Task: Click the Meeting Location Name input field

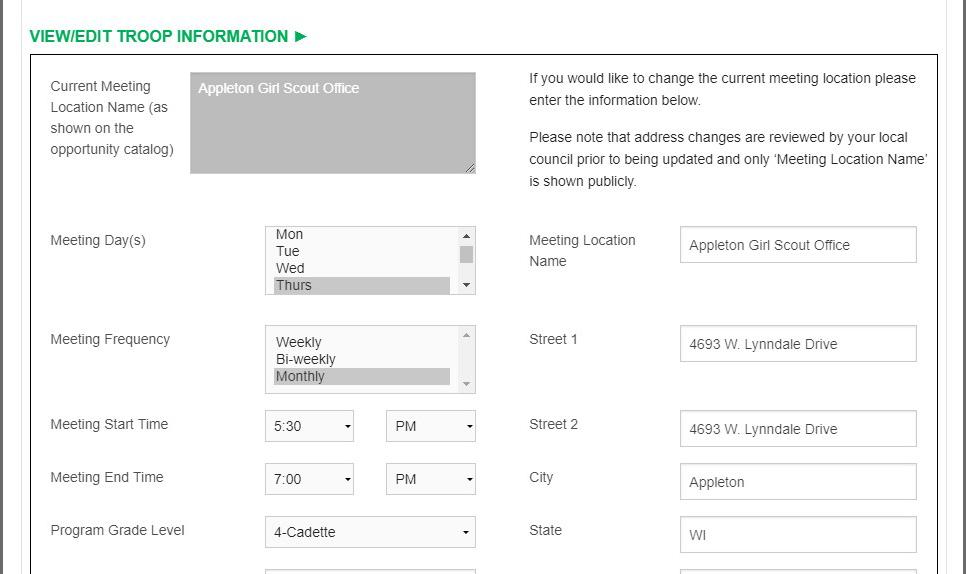Action: [798, 245]
